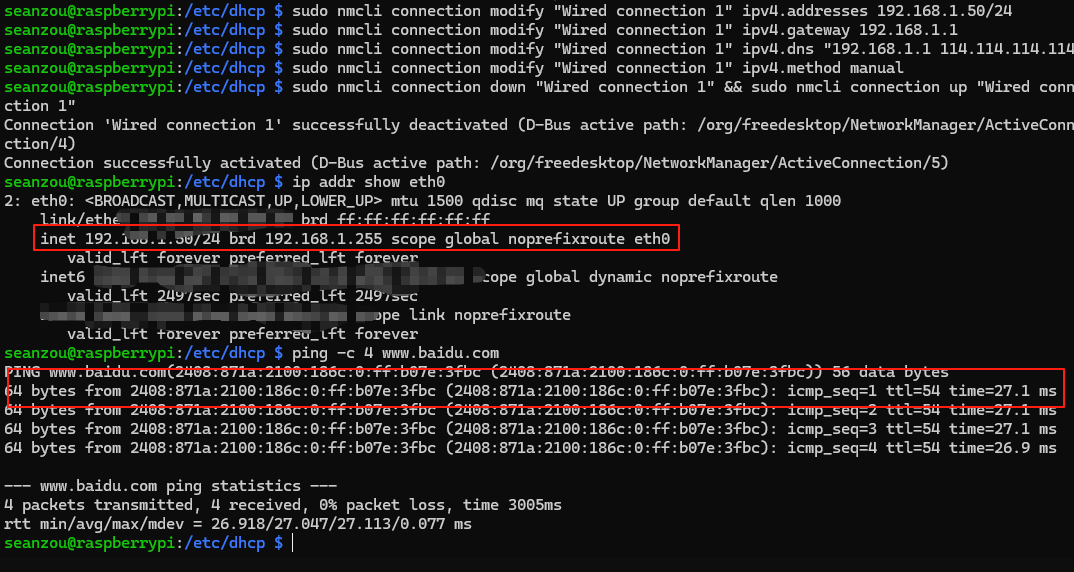Click the "successfully deactivated" connection message
The image size is (1074, 572).
(x=538, y=134)
